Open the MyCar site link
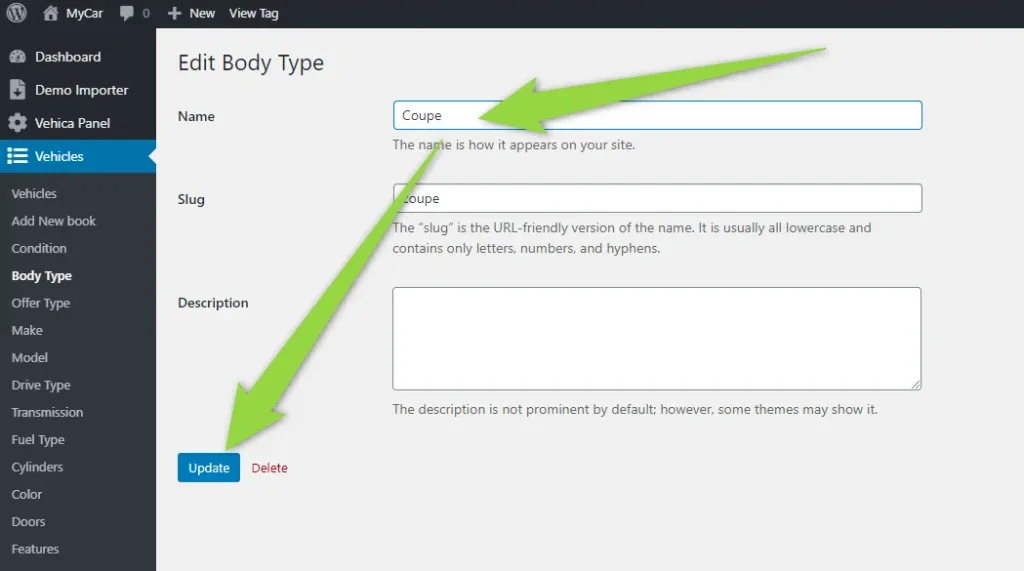 [x=84, y=13]
